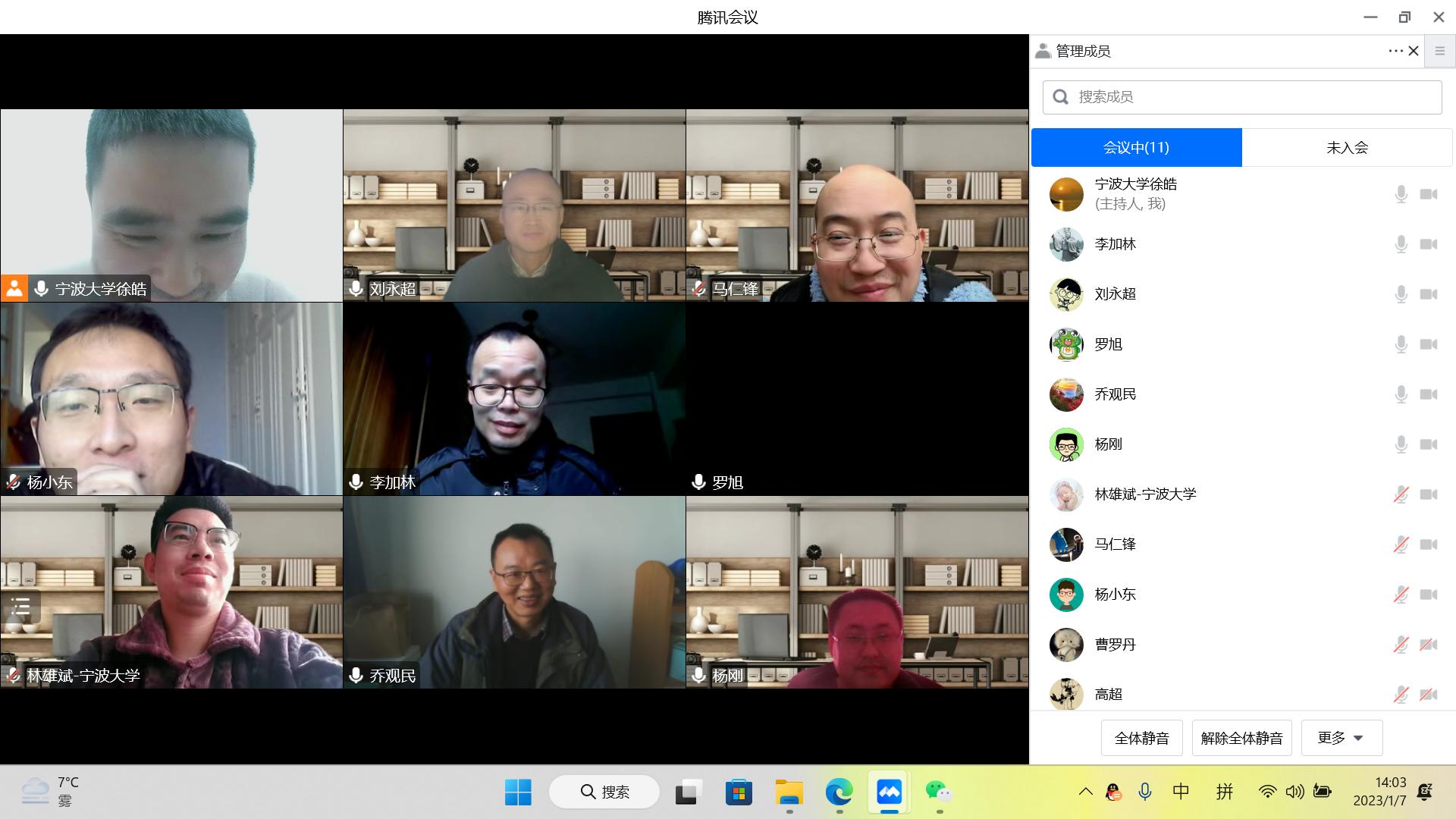Mute 李加林's microphone in member list
Image resolution: width=1456 pixels, height=819 pixels.
[x=1401, y=244]
